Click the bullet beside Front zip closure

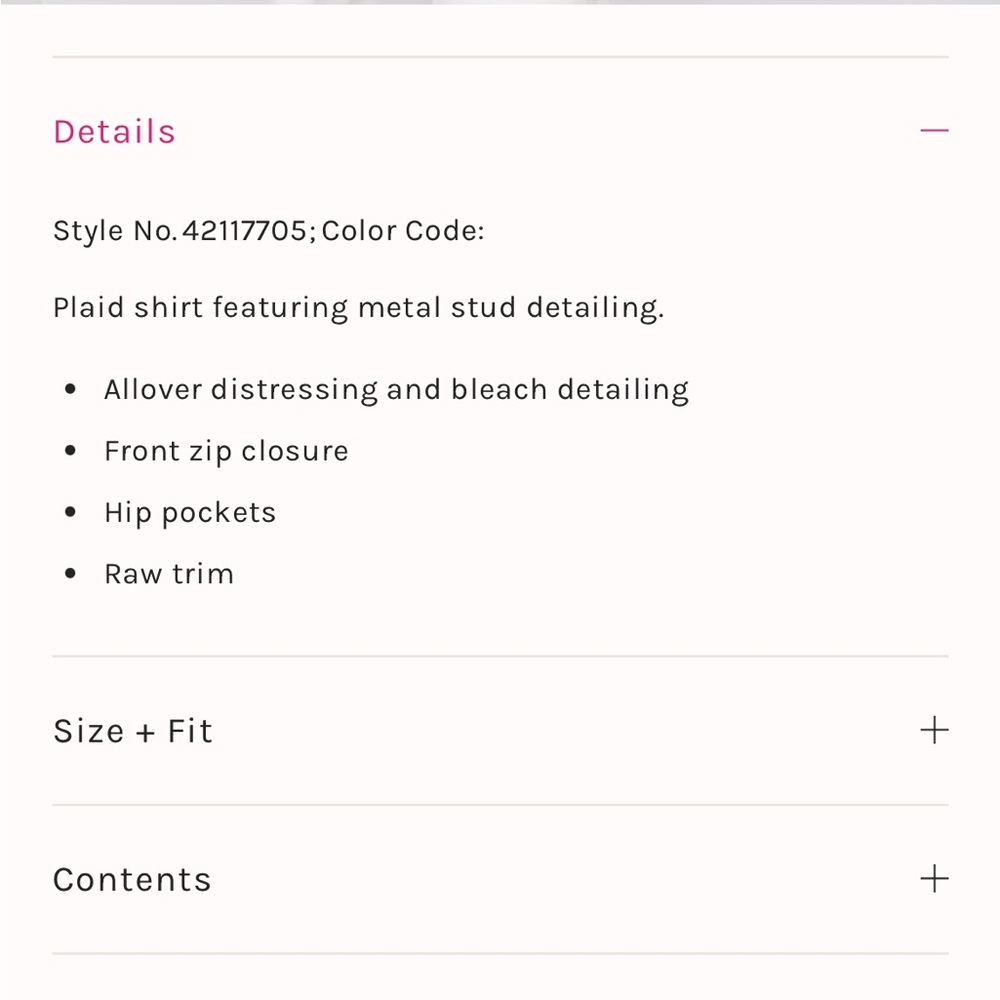tap(70, 451)
